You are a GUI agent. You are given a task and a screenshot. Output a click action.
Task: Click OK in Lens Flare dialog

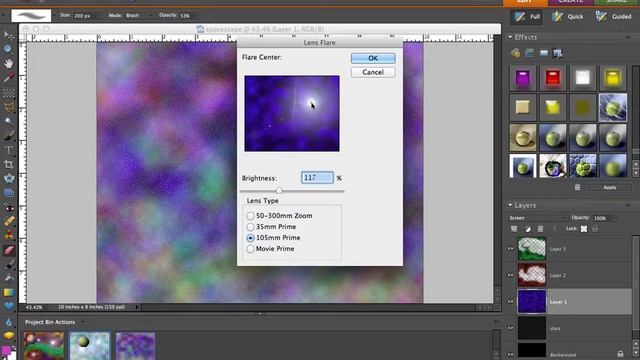coord(373,58)
